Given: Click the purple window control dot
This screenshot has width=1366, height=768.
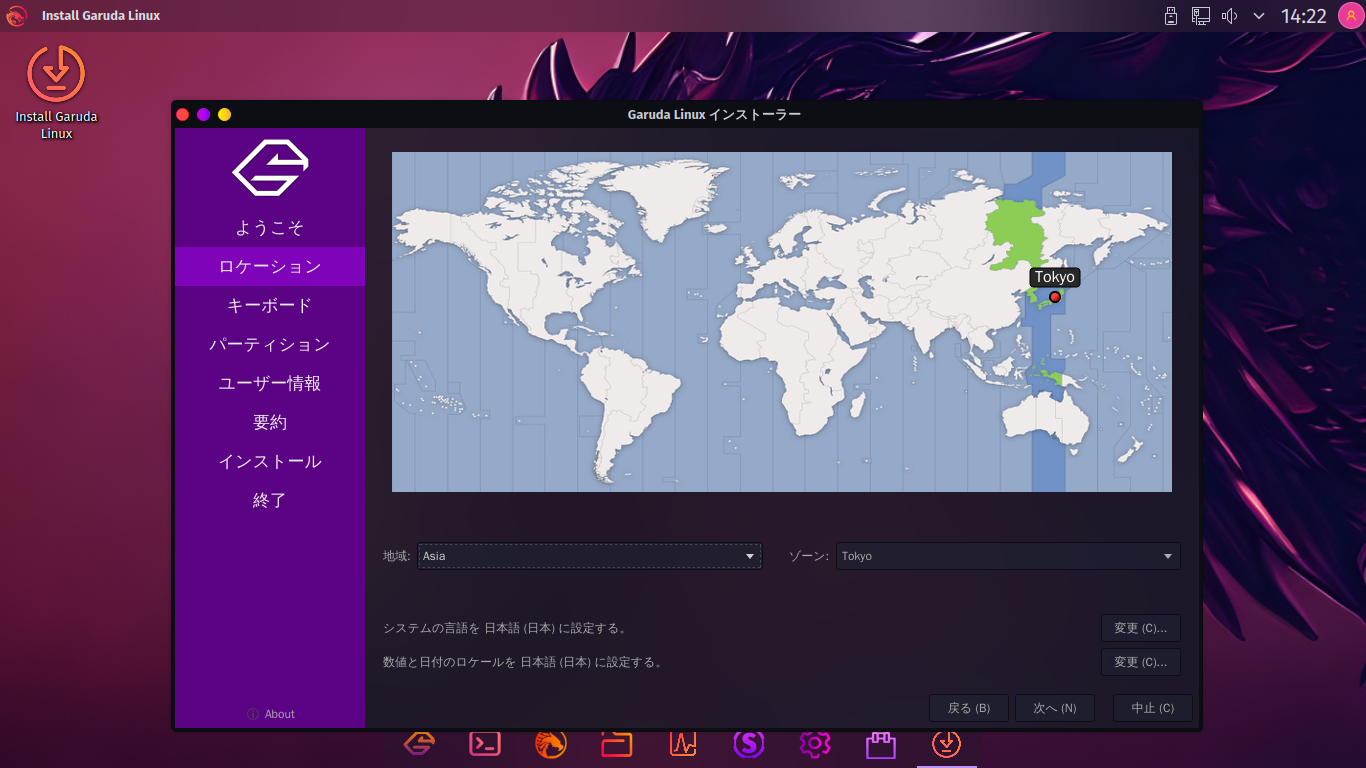Looking at the screenshot, I should [x=203, y=114].
